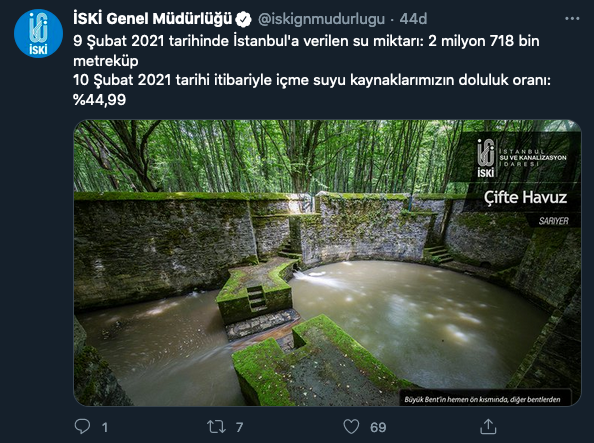Click the Çifte Havuz title in the image
The image size is (594, 443).
pos(525,198)
